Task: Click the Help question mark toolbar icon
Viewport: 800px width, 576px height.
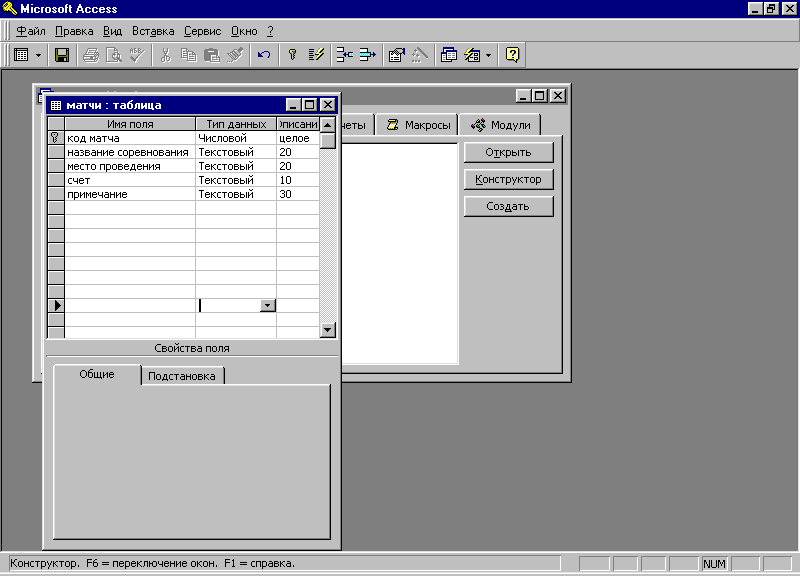Action: [x=512, y=55]
